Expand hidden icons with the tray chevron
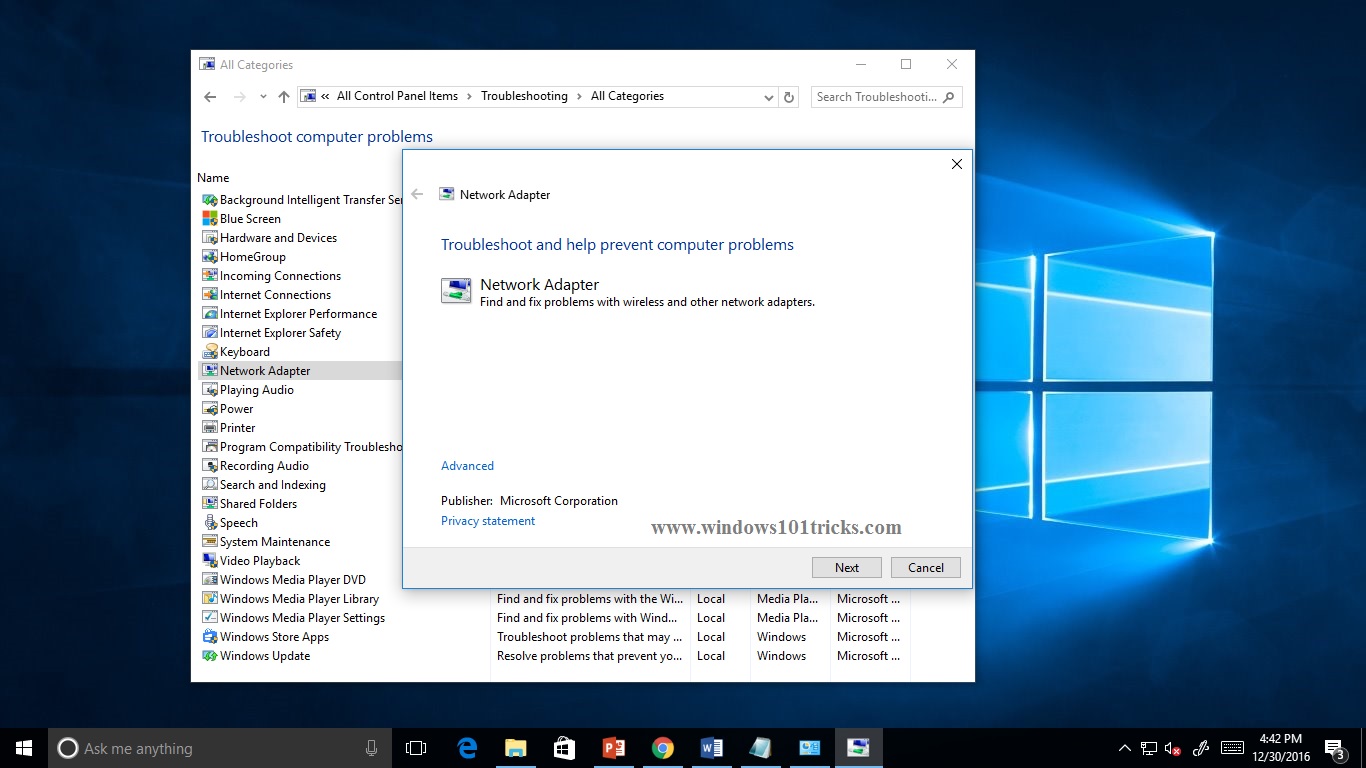The image size is (1366, 768). tap(1124, 747)
